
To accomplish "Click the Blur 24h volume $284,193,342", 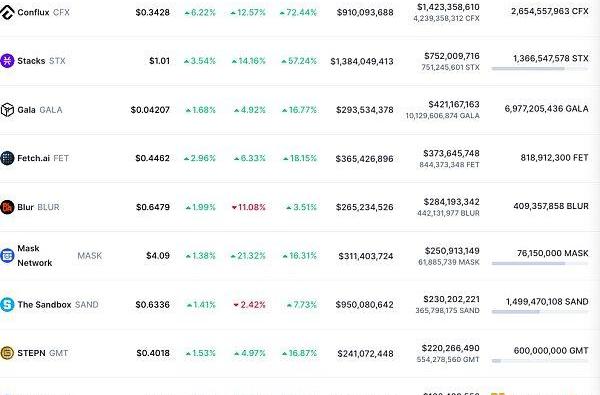I will [452, 202].
